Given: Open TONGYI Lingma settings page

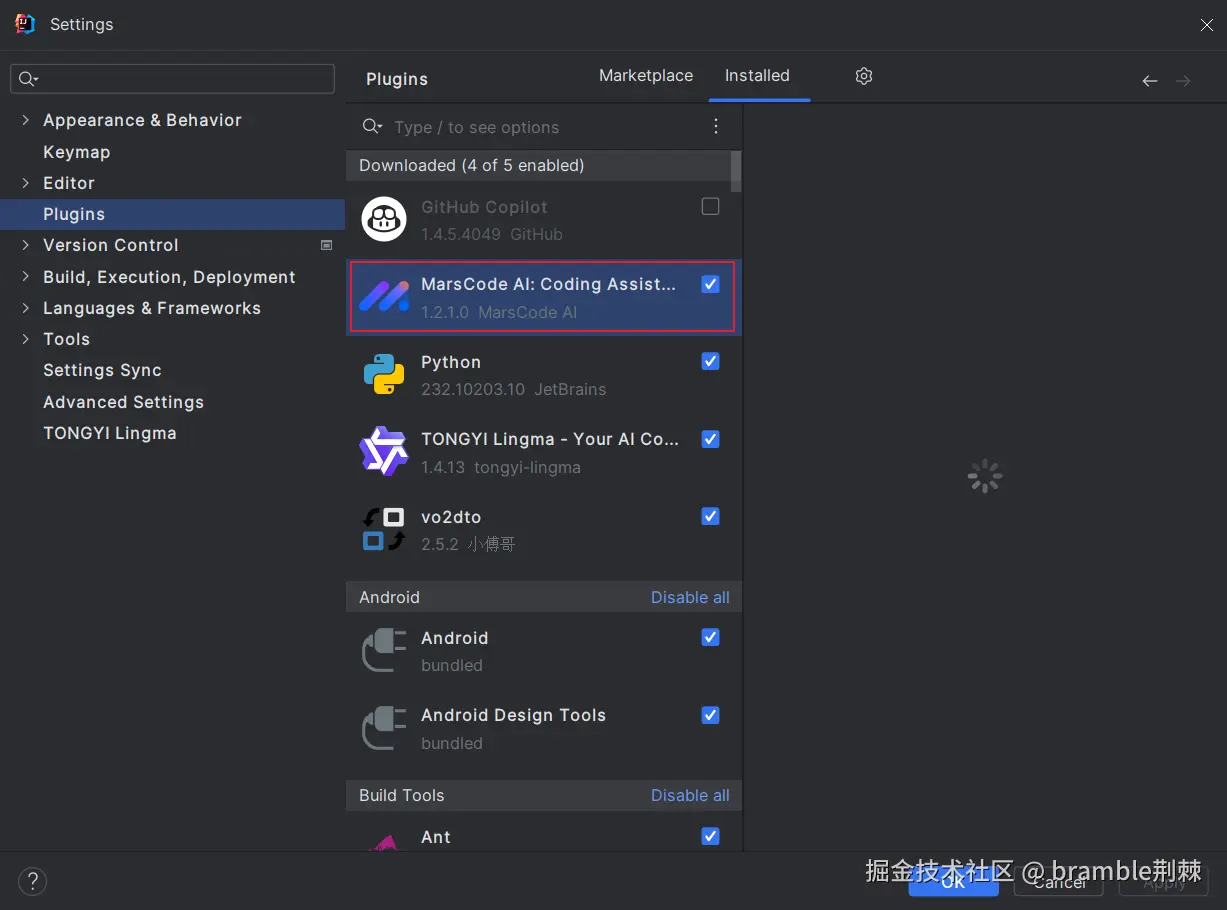Looking at the screenshot, I should [x=110, y=433].
